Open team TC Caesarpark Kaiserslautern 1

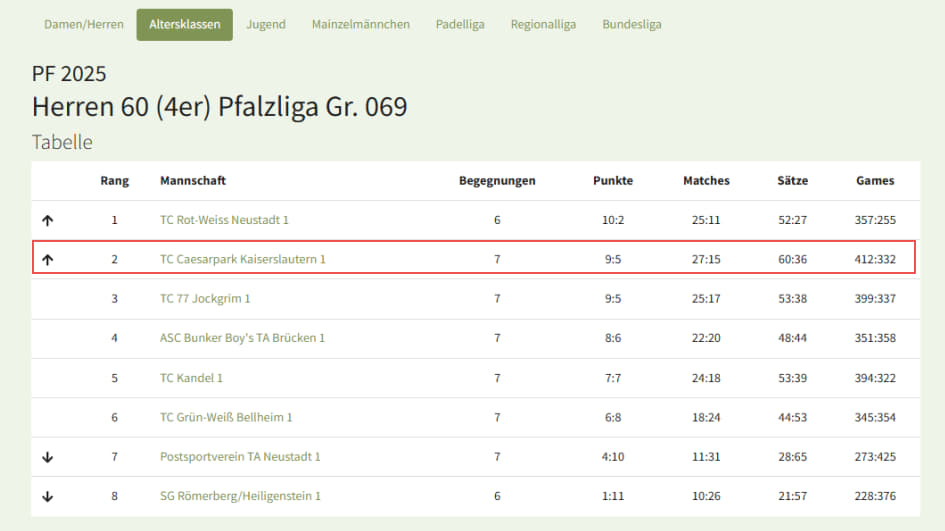coord(242,259)
